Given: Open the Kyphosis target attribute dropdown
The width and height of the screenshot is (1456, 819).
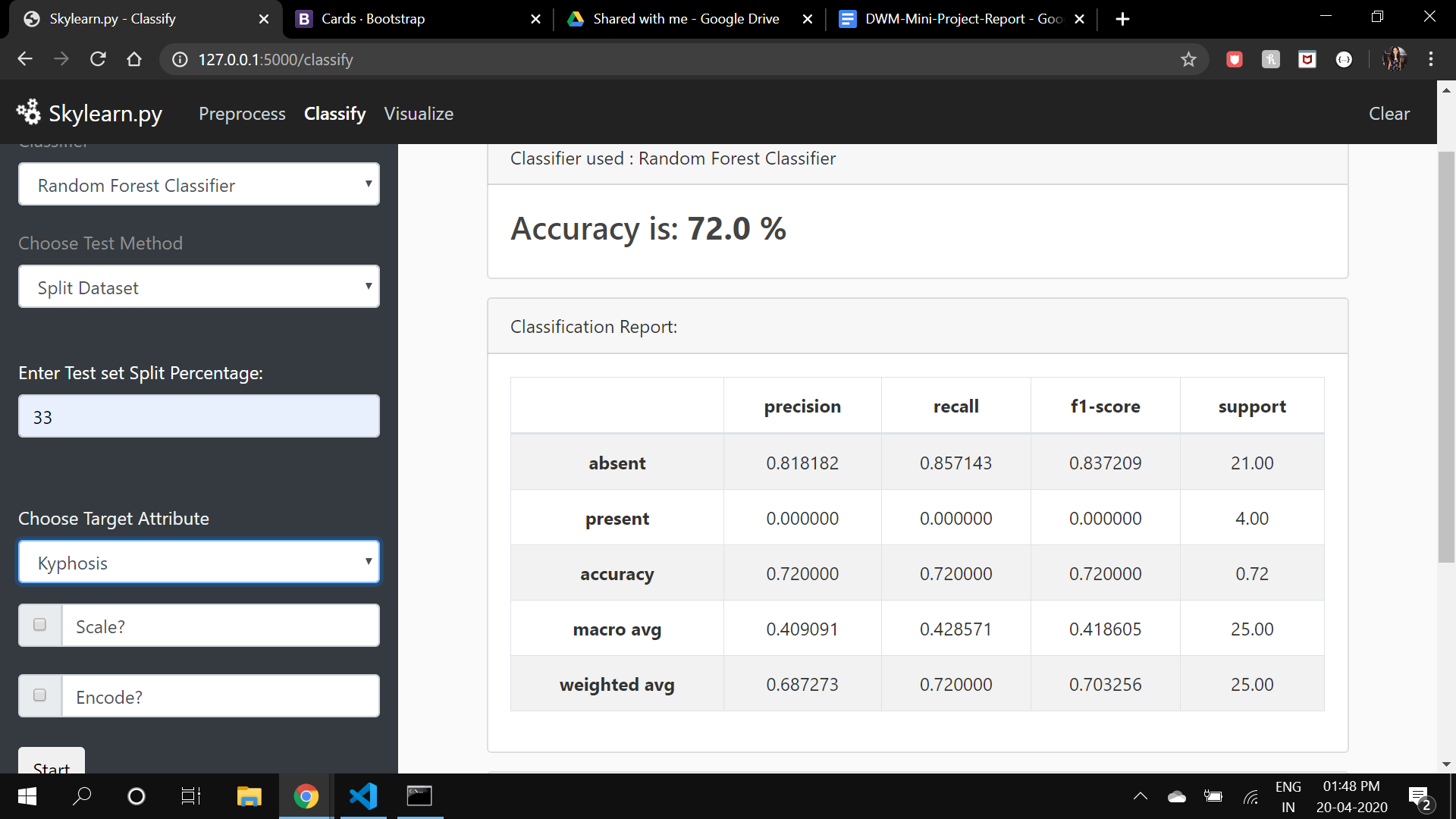Looking at the screenshot, I should [199, 562].
